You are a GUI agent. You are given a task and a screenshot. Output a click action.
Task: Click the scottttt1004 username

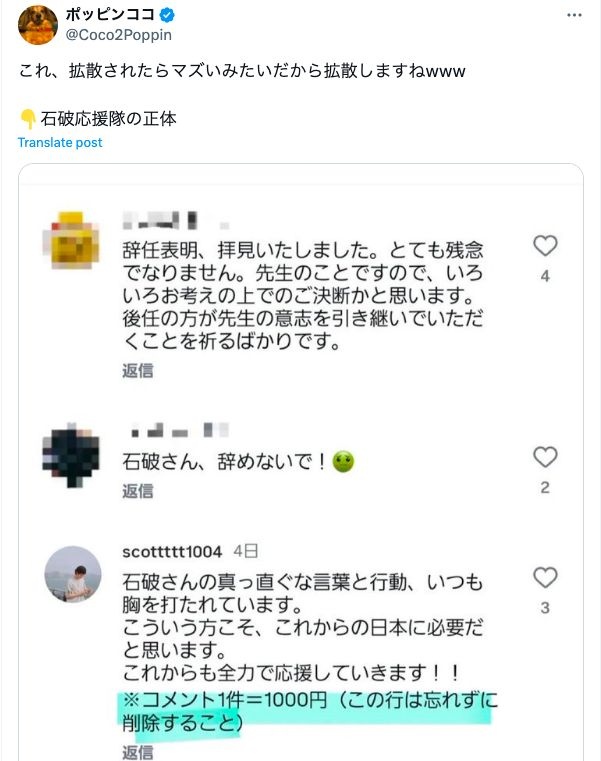pyautogui.click(x=171, y=552)
